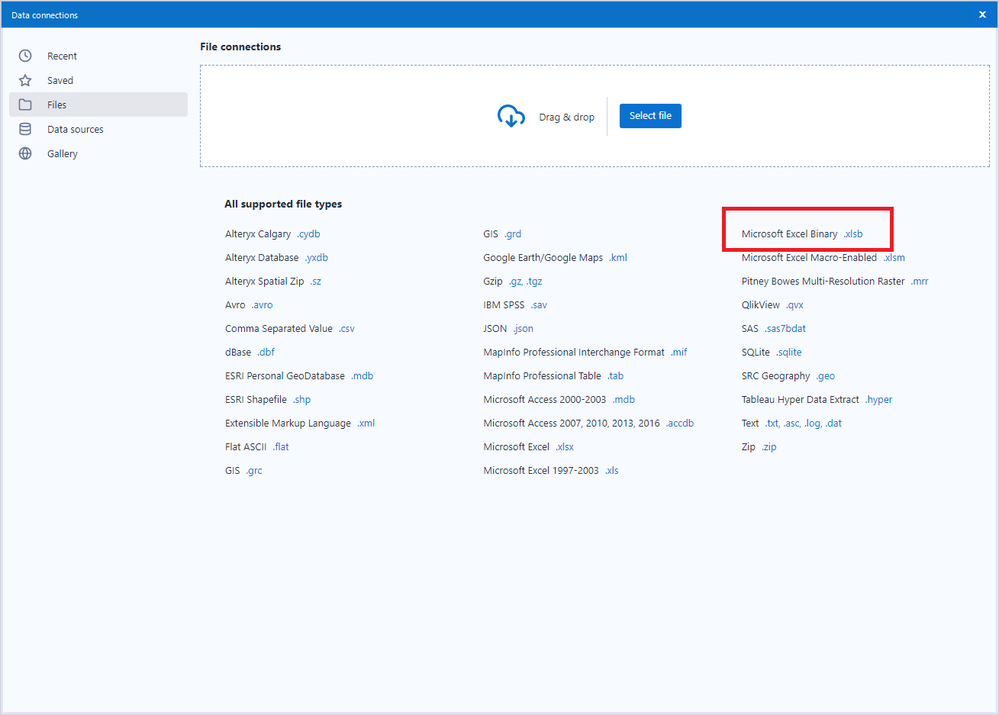This screenshot has height=715, width=999.
Task: Pick the Tableau .hyper link
Action: (x=879, y=400)
